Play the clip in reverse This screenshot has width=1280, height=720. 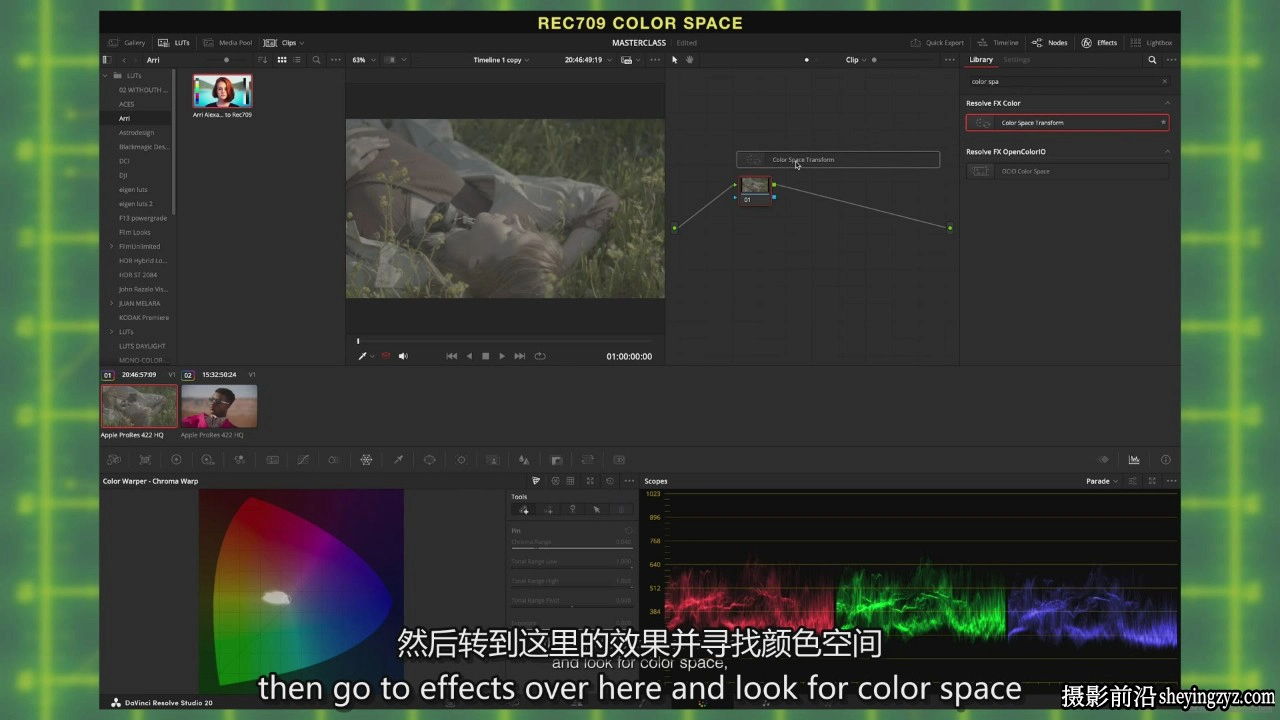click(469, 356)
